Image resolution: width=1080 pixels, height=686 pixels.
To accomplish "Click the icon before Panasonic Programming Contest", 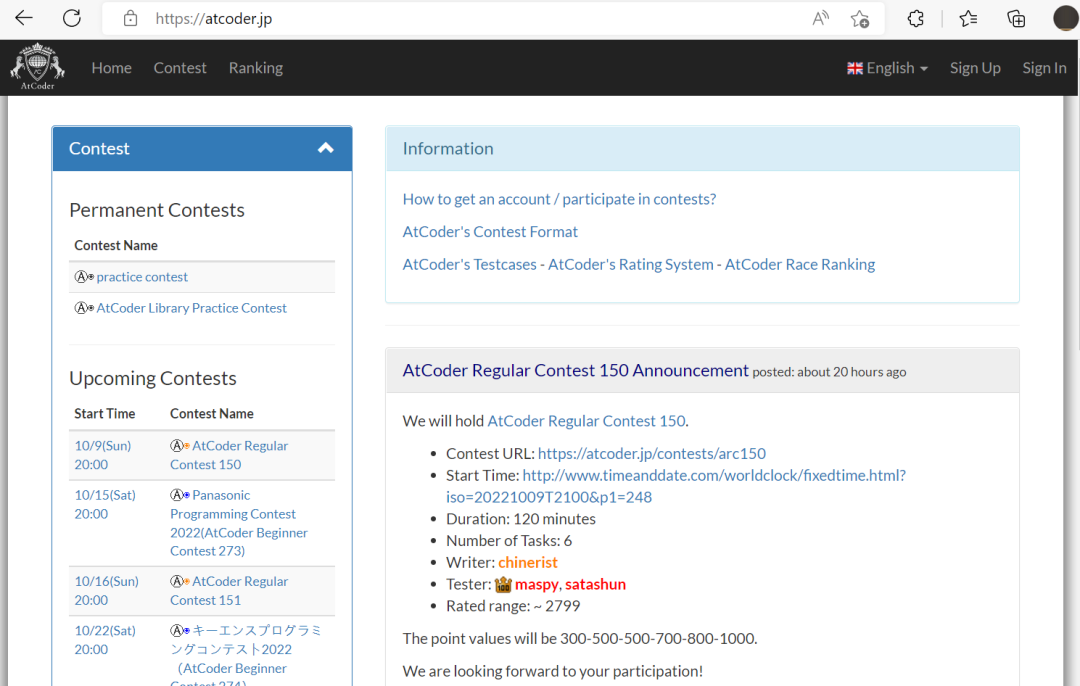I will 180,495.
